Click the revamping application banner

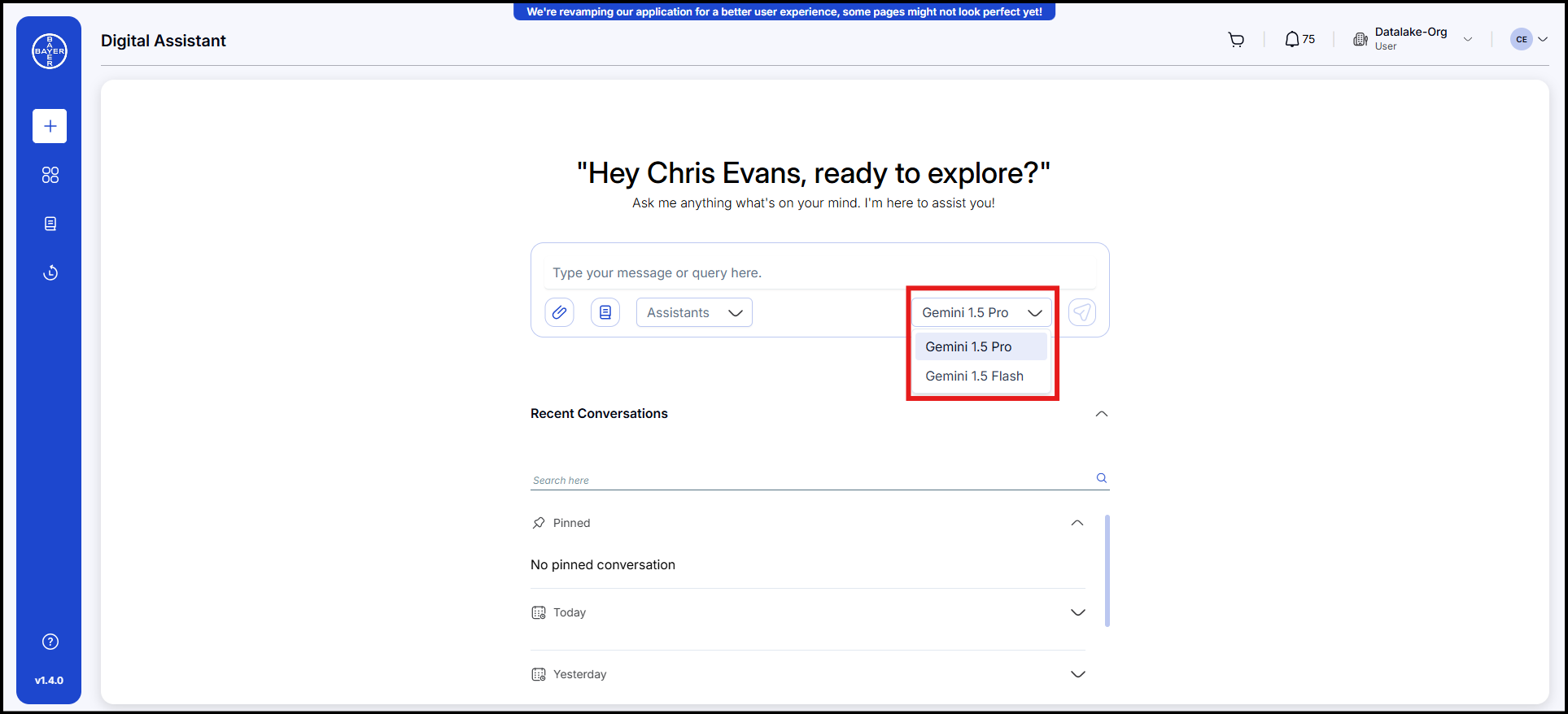[x=784, y=11]
